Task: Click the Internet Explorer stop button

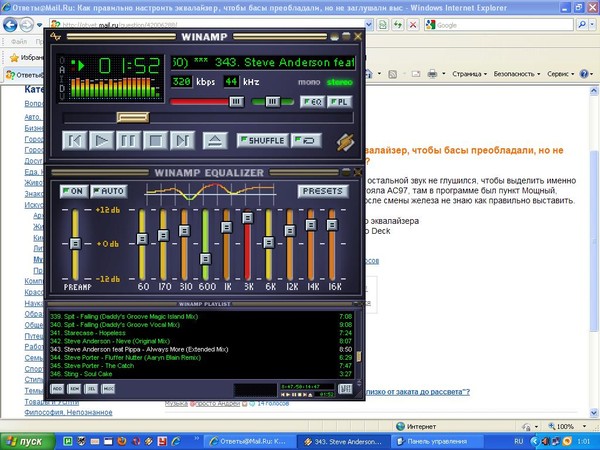Action: point(413,25)
